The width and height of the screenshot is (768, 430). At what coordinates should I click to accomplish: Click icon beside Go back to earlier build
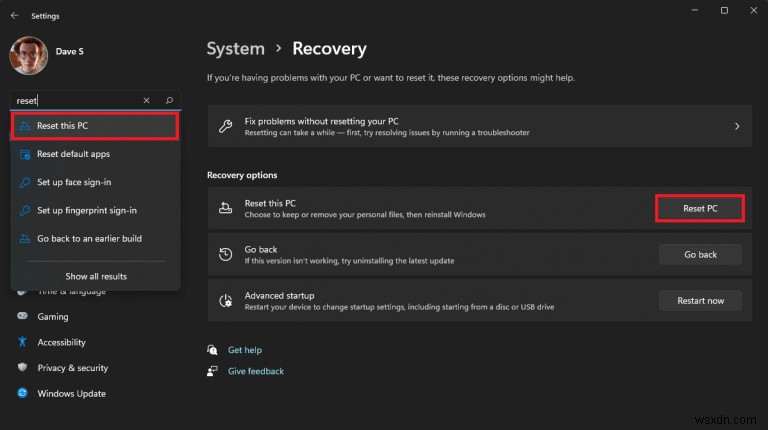tap(24, 239)
